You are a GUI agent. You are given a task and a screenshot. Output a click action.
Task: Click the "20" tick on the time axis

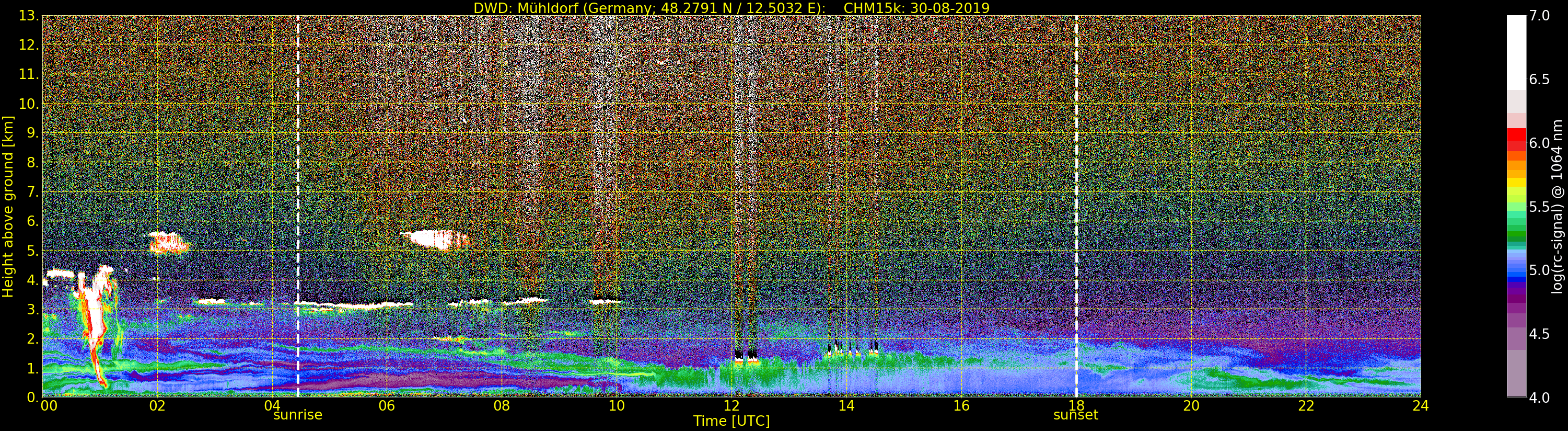click(1191, 406)
